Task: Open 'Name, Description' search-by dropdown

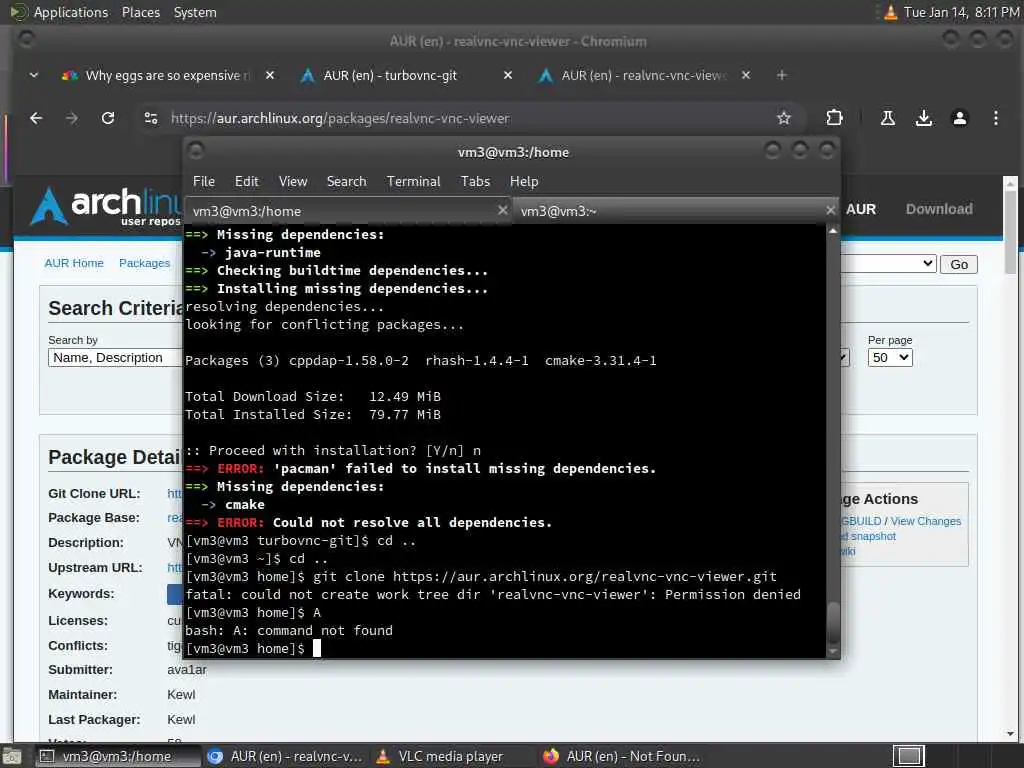Action: [115, 358]
